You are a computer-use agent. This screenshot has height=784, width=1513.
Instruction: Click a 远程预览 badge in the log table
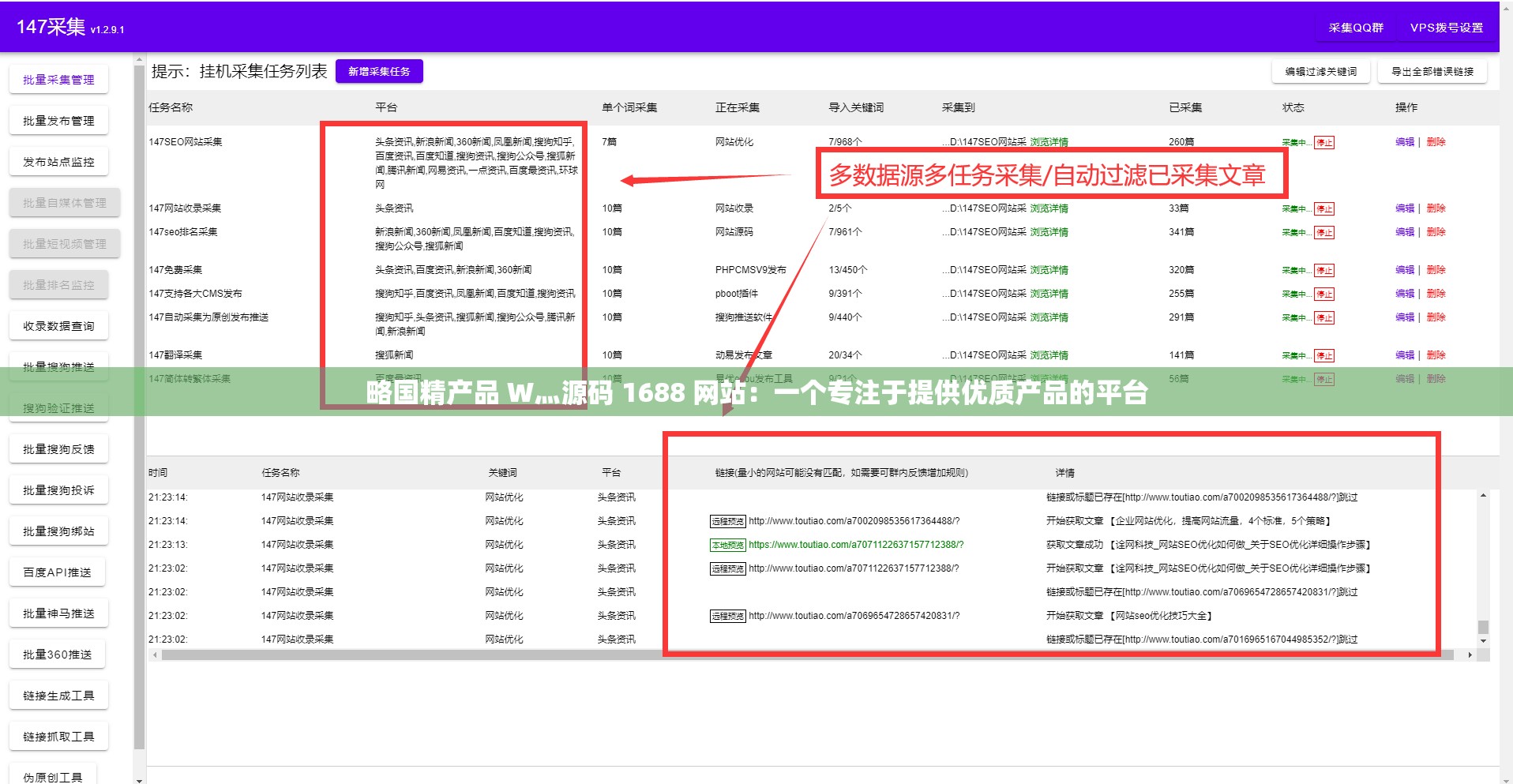[x=727, y=520]
